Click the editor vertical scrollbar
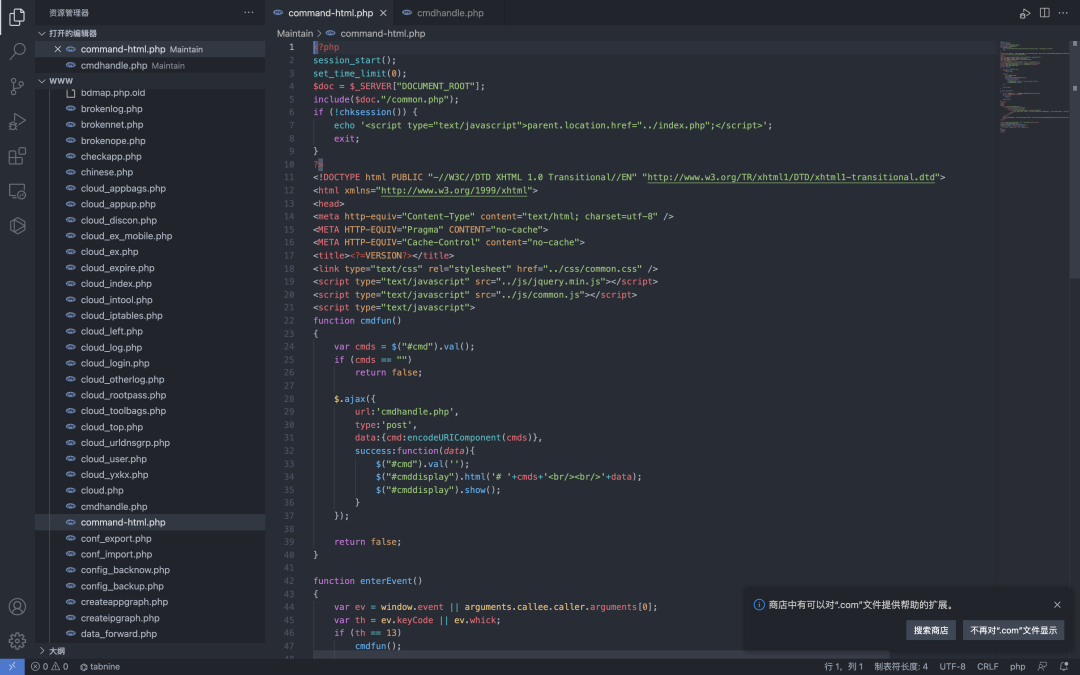The image size is (1080, 675). point(1074,158)
